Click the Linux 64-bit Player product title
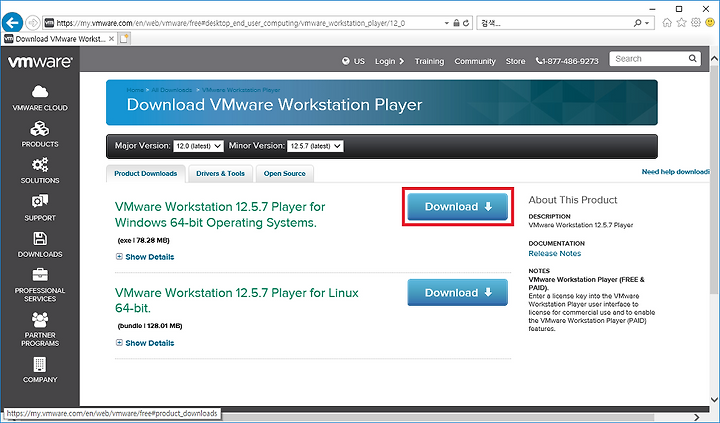The image size is (720, 423). 236,300
